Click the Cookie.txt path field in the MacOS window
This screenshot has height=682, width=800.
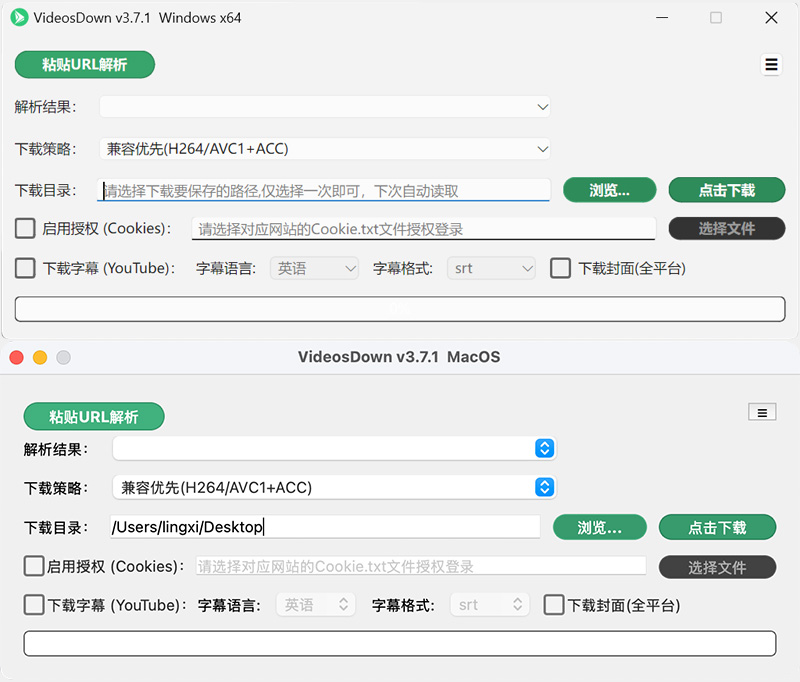(421, 566)
